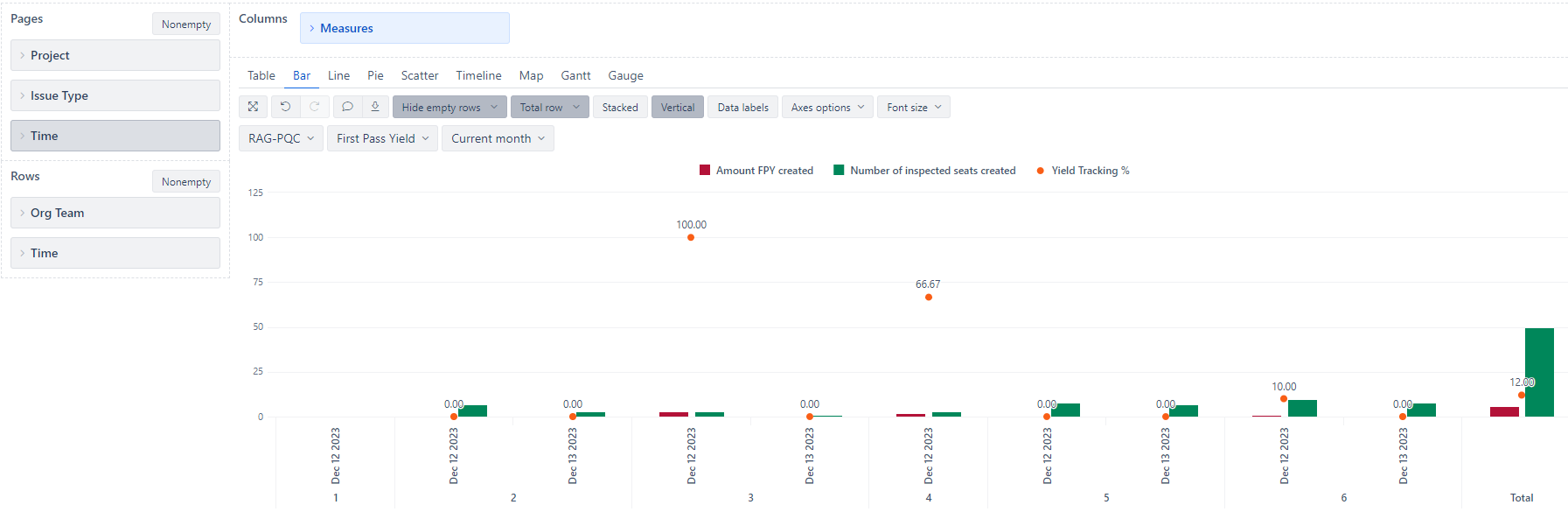Click the undo arrow icon
1568x519 pixels.
[x=285, y=107]
